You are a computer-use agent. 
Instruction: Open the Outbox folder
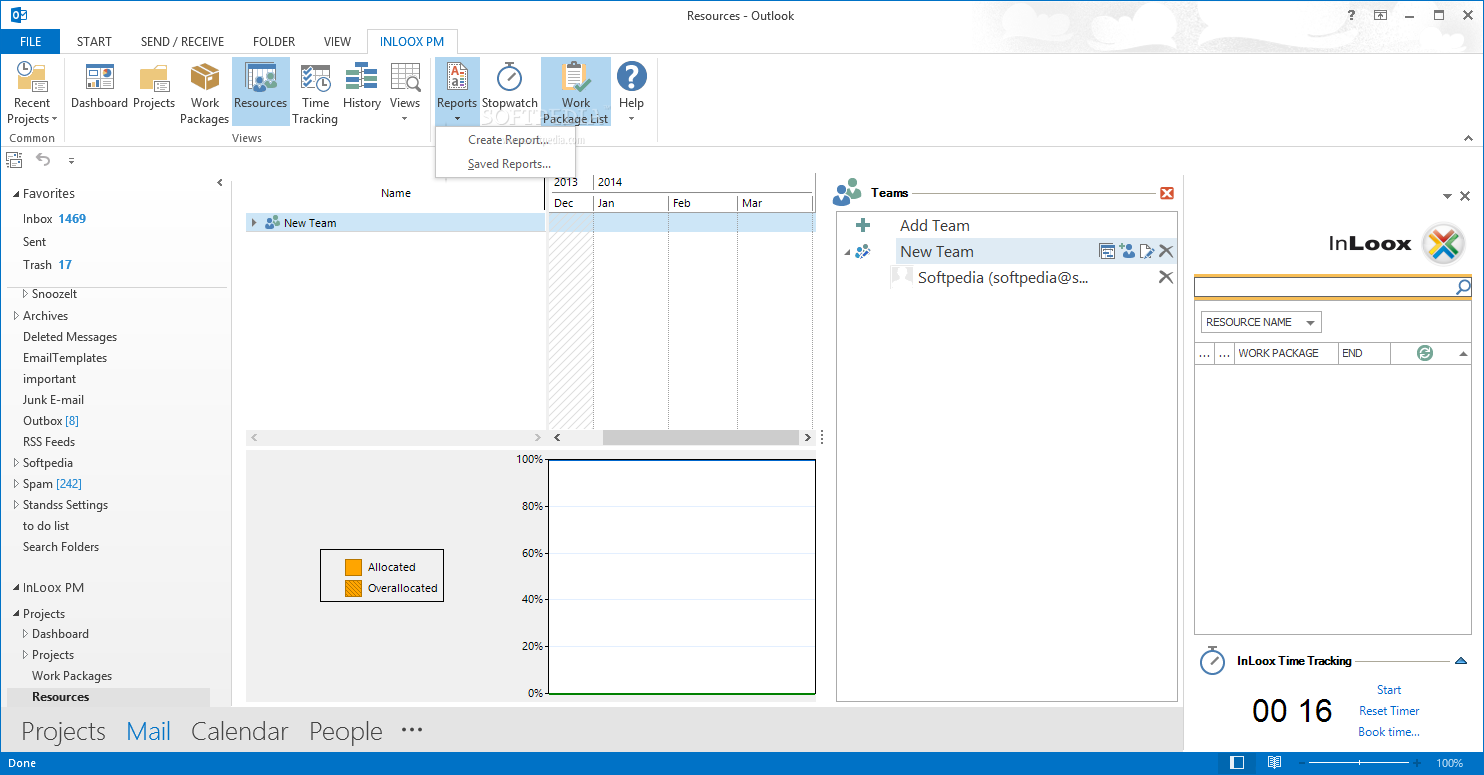pos(50,421)
